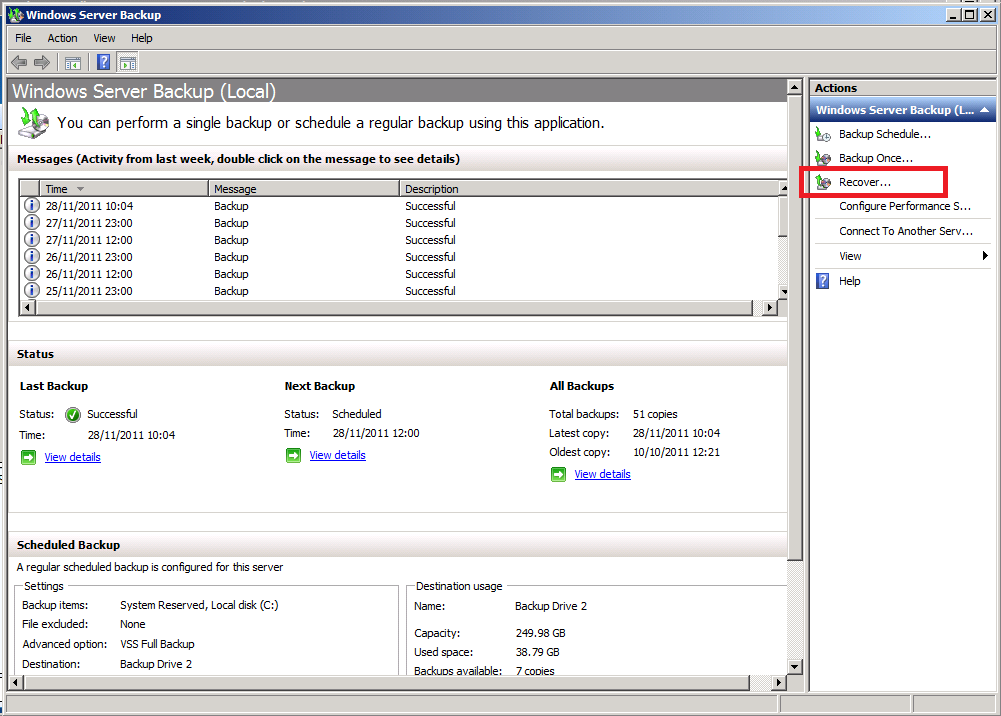1001x716 pixels.
Task: Toggle the show/hide action pane toolbar button
Action: click(127, 63)
